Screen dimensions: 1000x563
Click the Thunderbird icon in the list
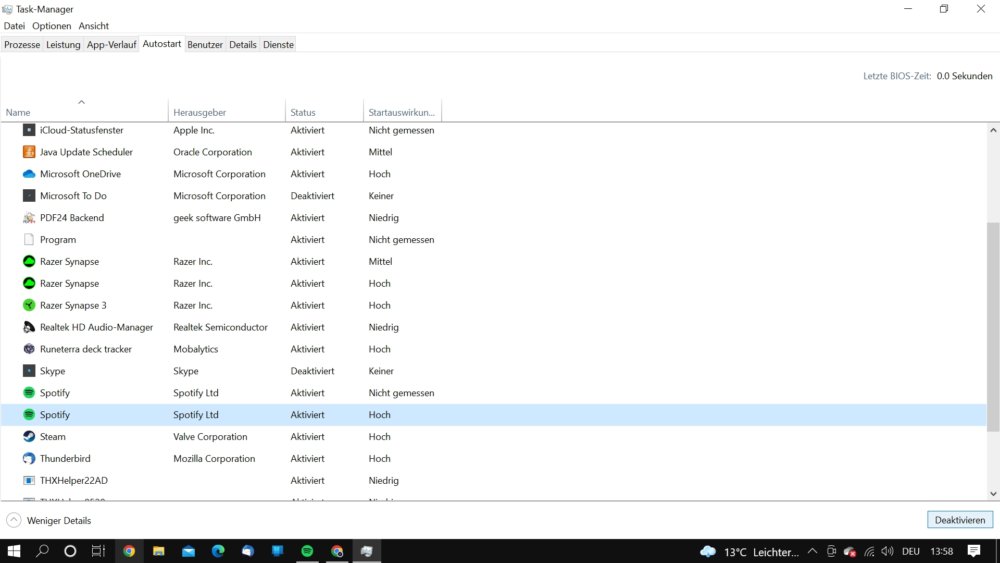[29, 458]
